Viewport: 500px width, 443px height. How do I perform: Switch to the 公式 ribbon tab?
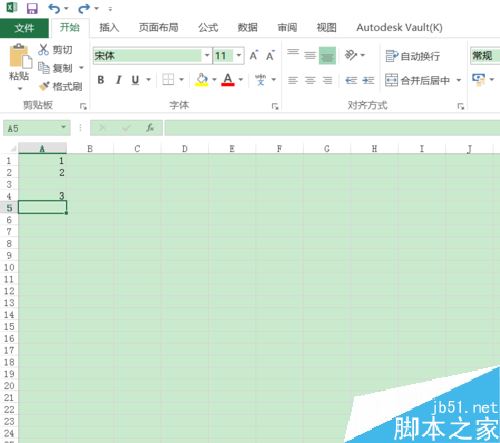click(x=208, y=27)
